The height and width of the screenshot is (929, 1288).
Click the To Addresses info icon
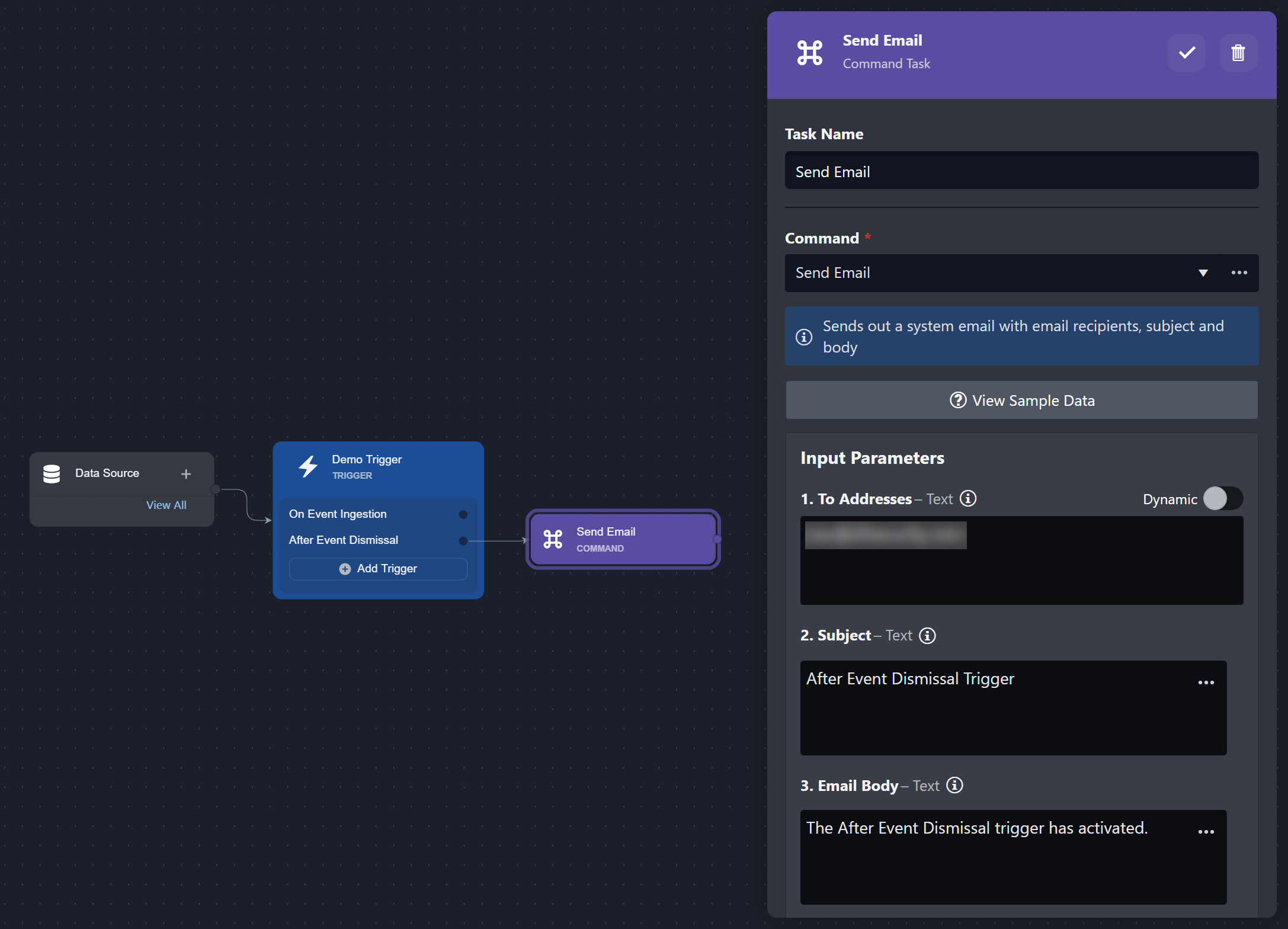click(968, 499)
